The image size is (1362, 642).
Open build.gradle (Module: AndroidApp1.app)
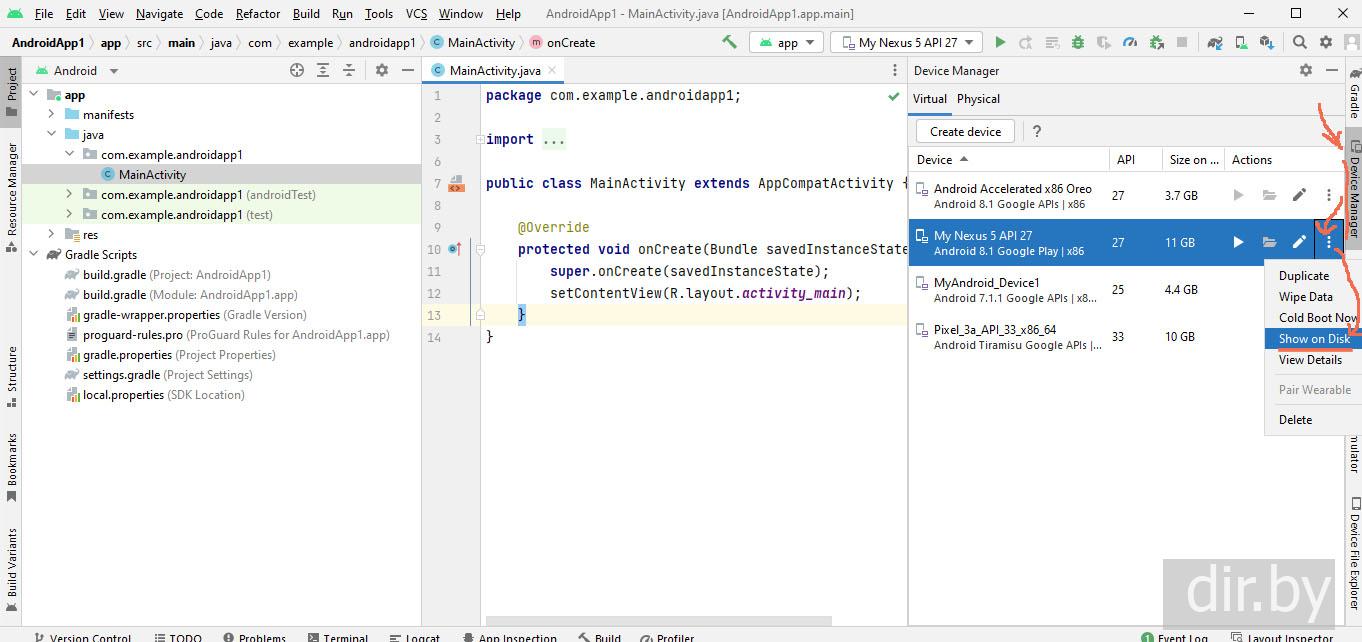[190, 295]
